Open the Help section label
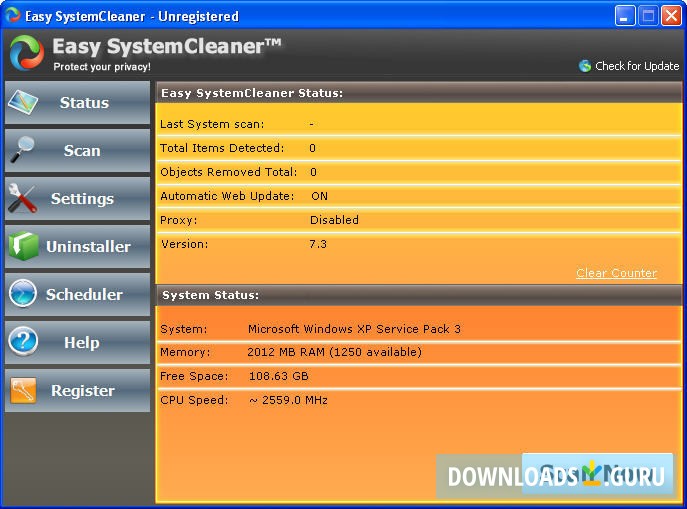This screenshot has height=509, width=687. 81,342
